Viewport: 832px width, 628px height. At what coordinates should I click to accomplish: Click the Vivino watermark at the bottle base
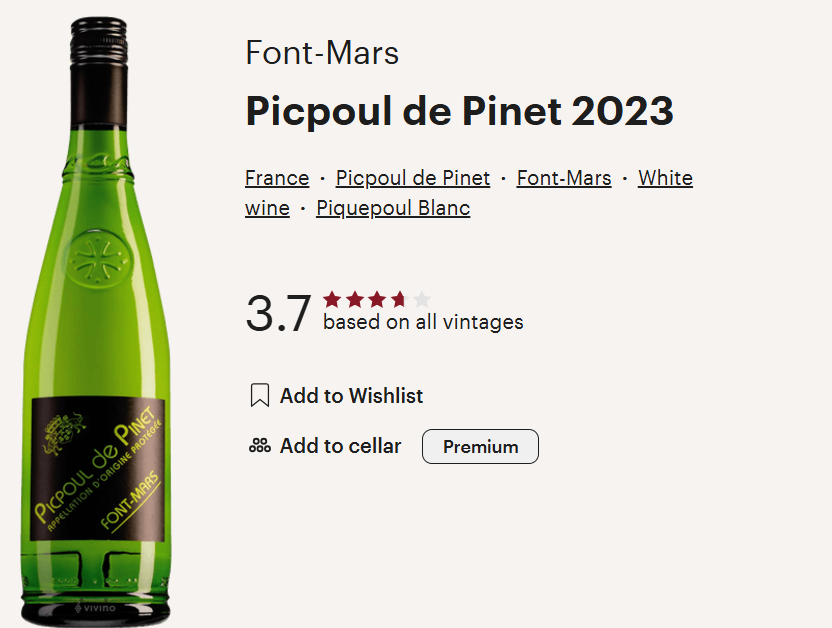[x=94, y=608]
